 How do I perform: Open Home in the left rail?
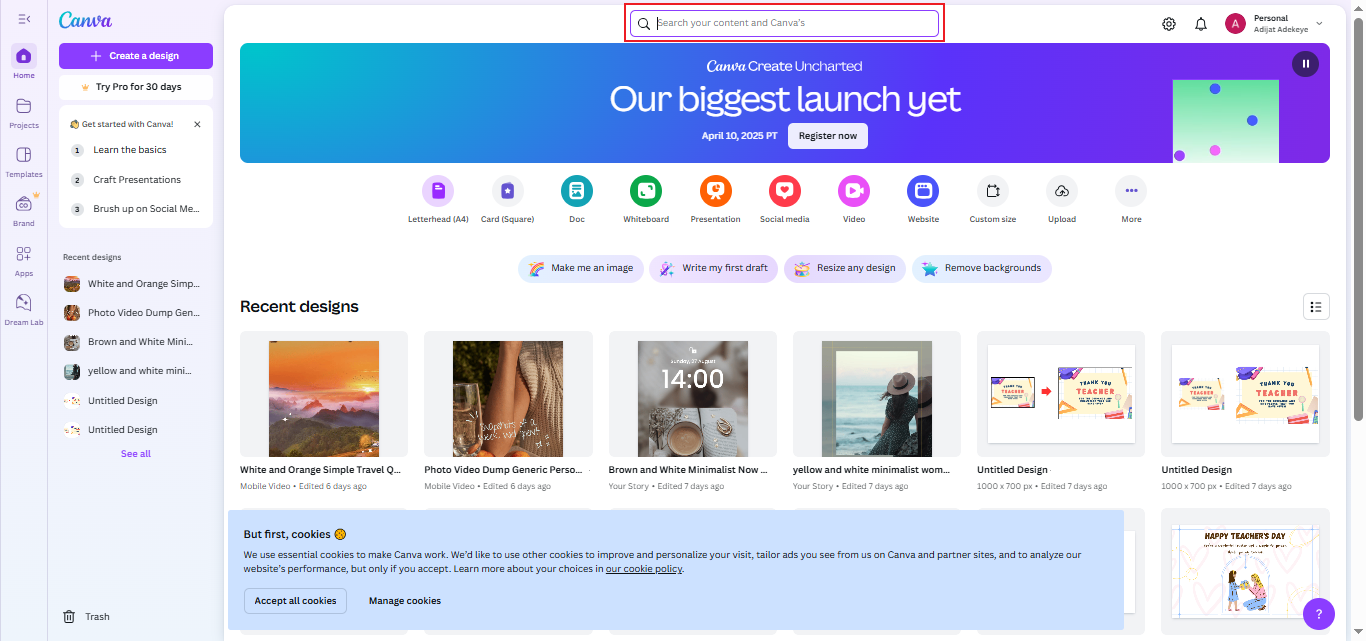click(x=24, y=62)
